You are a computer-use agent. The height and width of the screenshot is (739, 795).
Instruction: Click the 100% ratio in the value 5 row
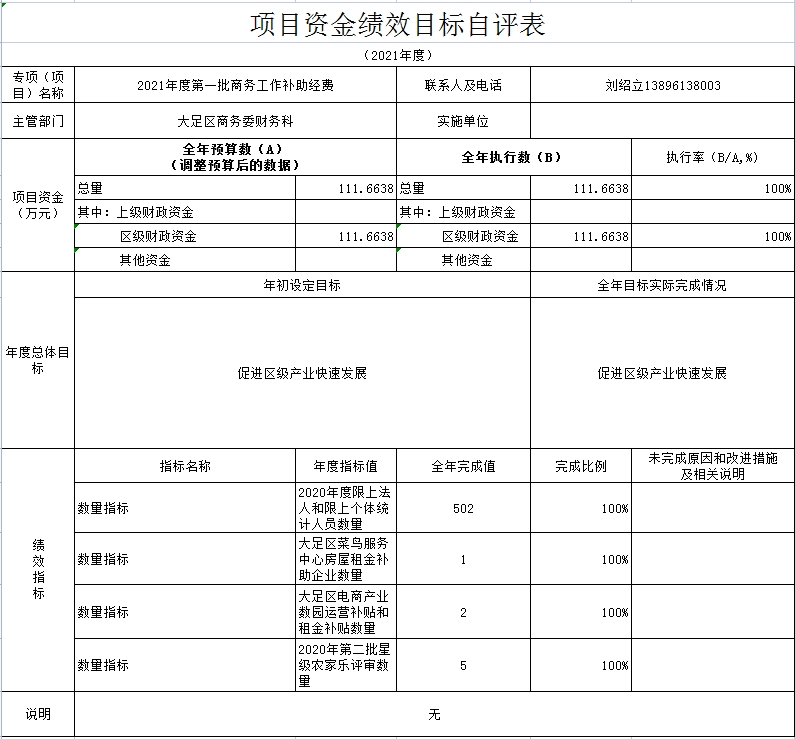581,664
